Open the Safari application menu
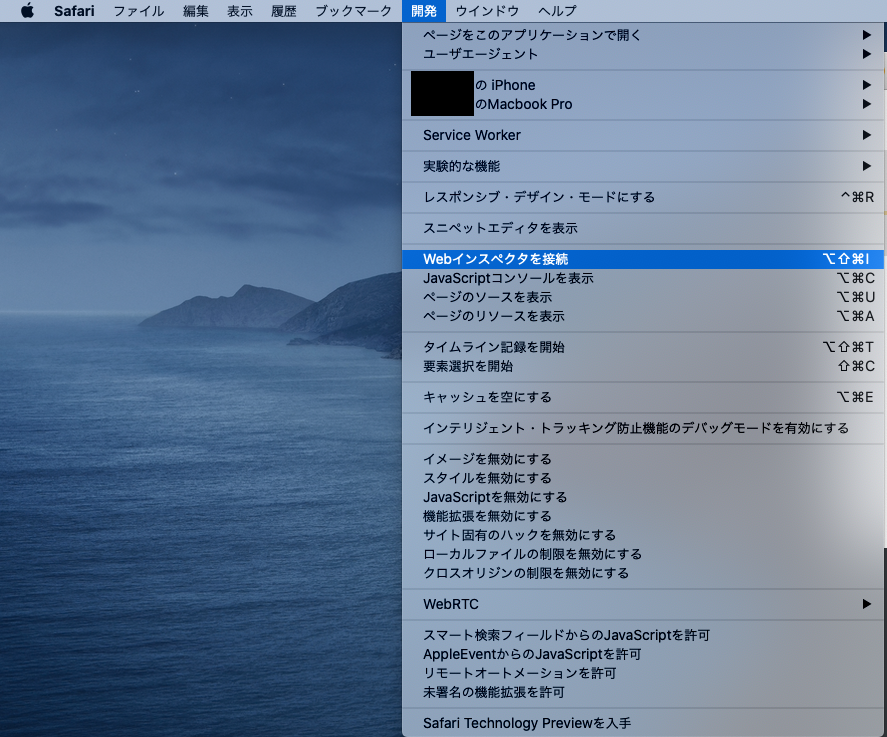Viewport: 887px width, 737px height. (74, 11)
